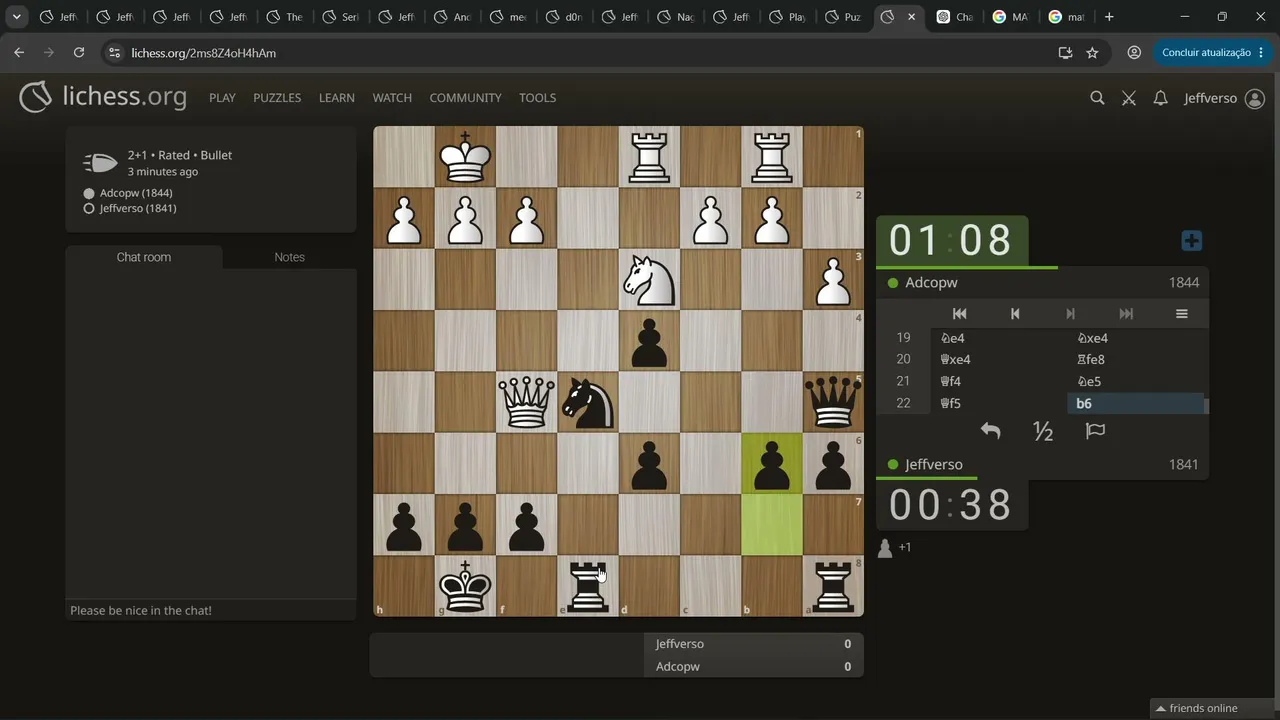
Task: Select the black knight on e5
Action: (x=588, y=402)
